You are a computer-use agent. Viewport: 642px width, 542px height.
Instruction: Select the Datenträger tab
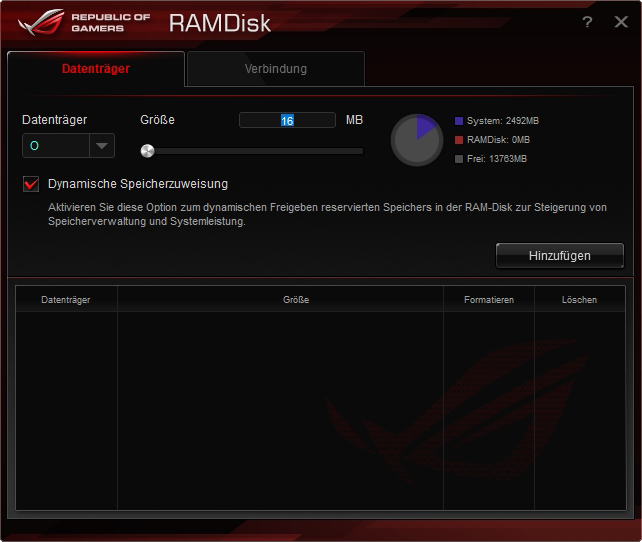(96, 69)
